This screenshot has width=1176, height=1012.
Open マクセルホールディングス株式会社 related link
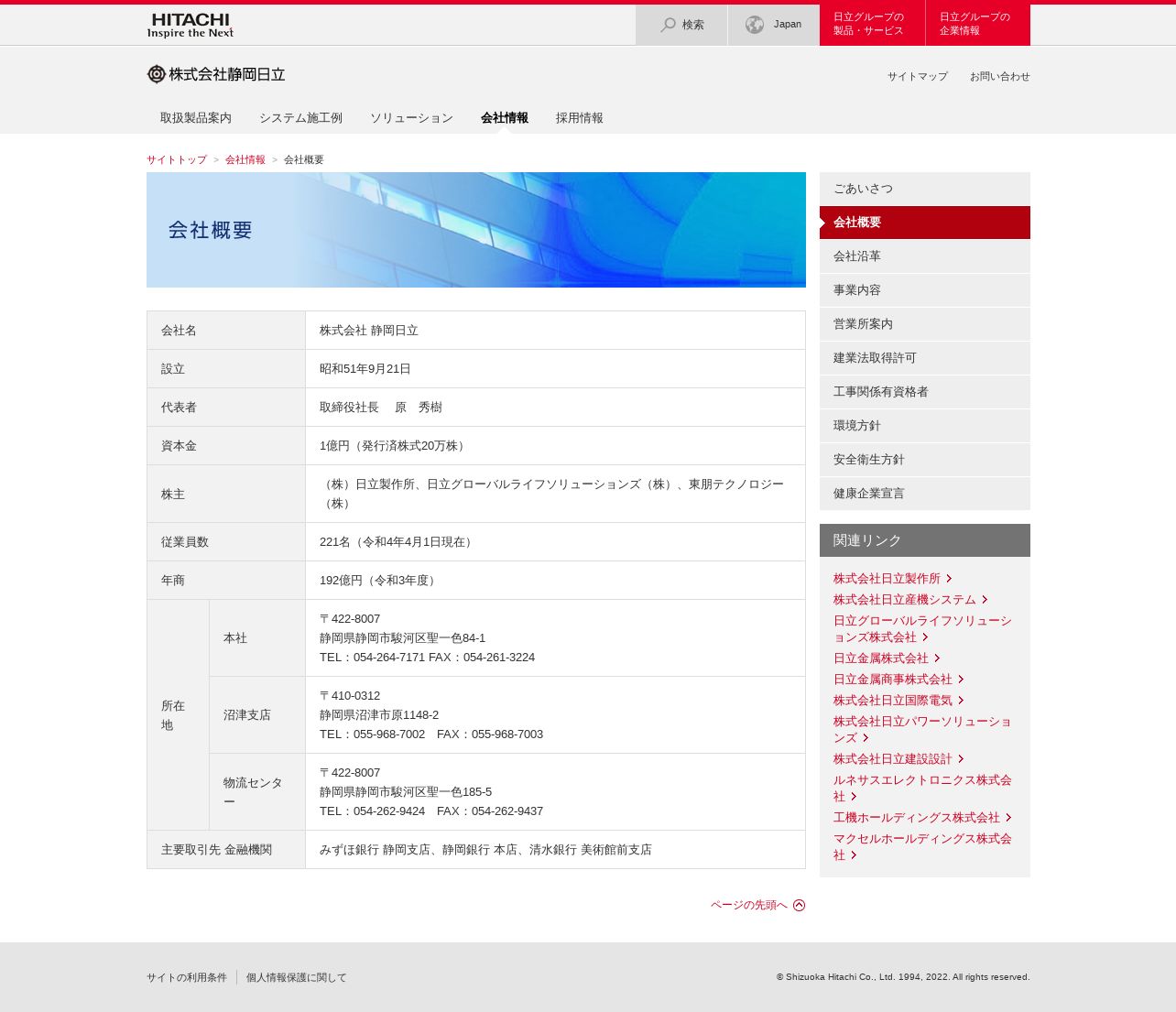coord(922,847)
